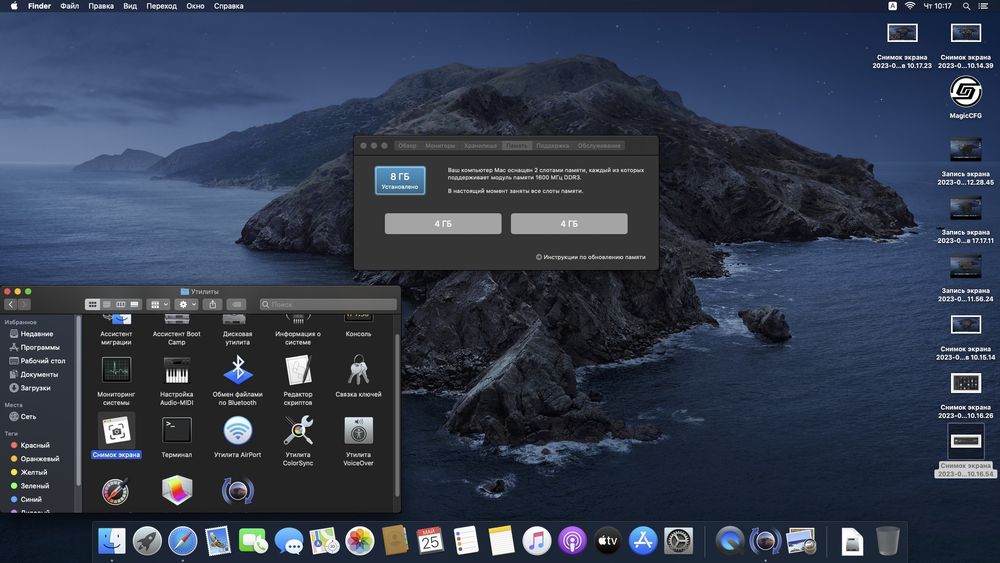Open the Справка menu

(x=228, y=6)
